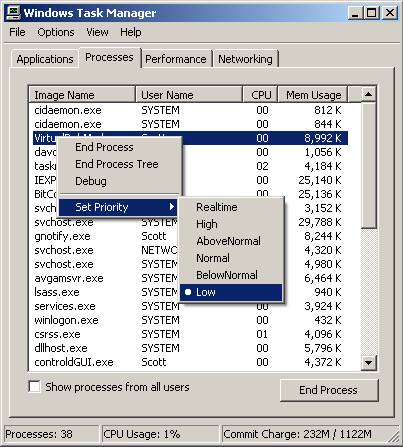Image resolution: width=403 pixels, height=447 pixels.
Task: Open the File menu
Action: pos(17,32)
